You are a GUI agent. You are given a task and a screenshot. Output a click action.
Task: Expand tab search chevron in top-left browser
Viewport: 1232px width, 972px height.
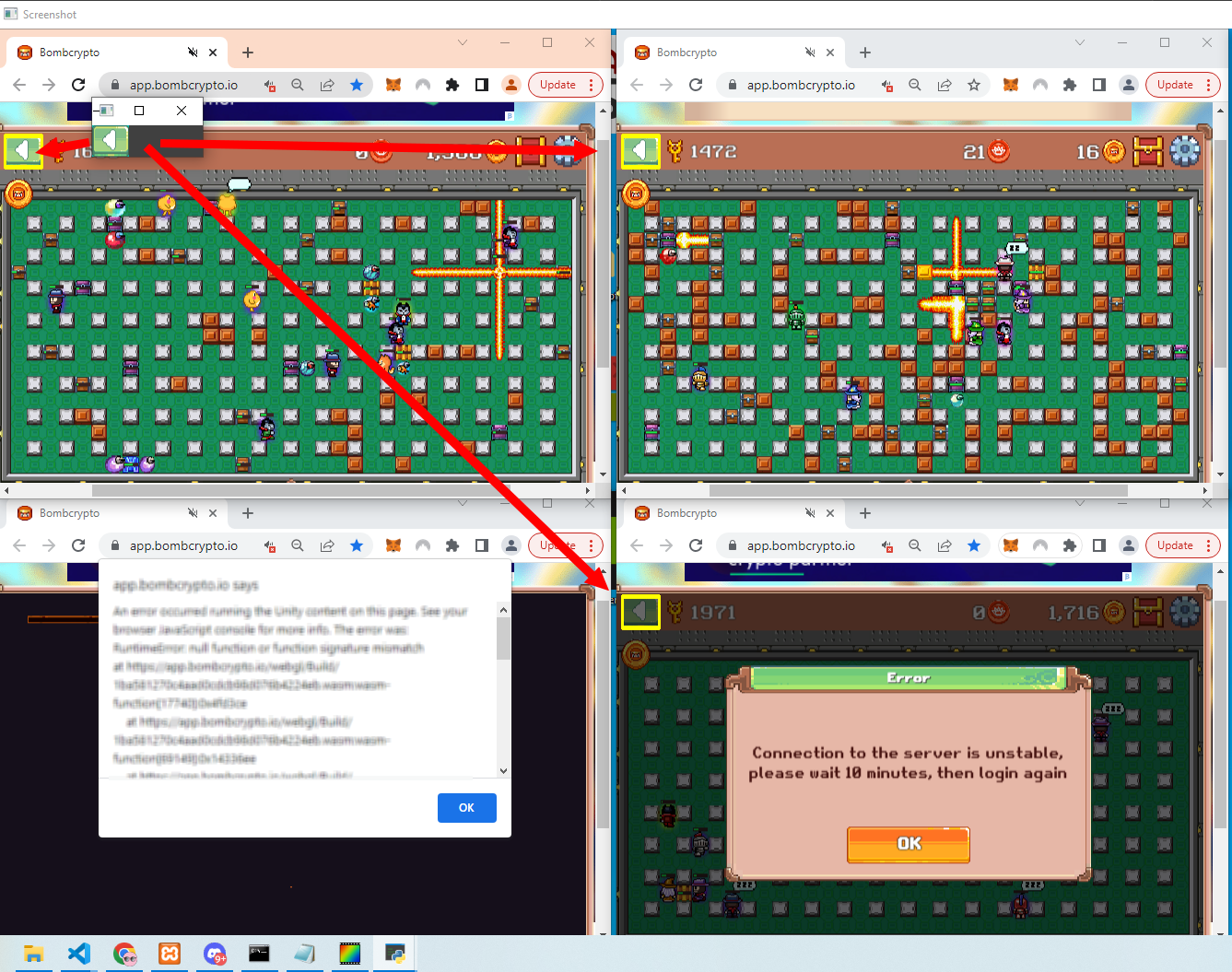click(463, 42)
